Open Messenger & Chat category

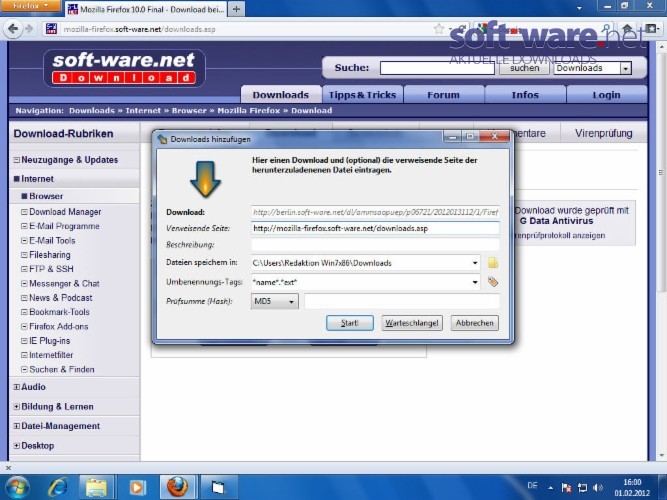pos(64,283)
